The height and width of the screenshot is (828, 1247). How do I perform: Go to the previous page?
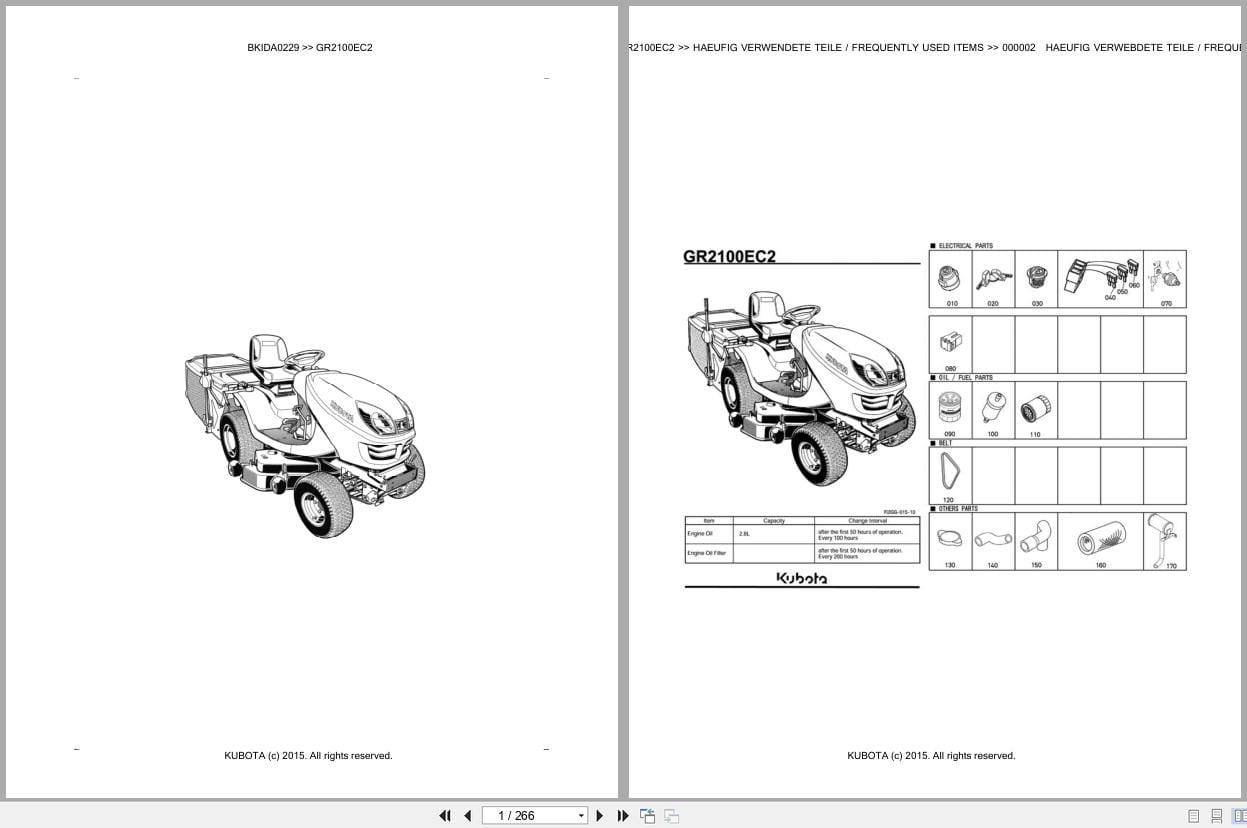point(467,816)
